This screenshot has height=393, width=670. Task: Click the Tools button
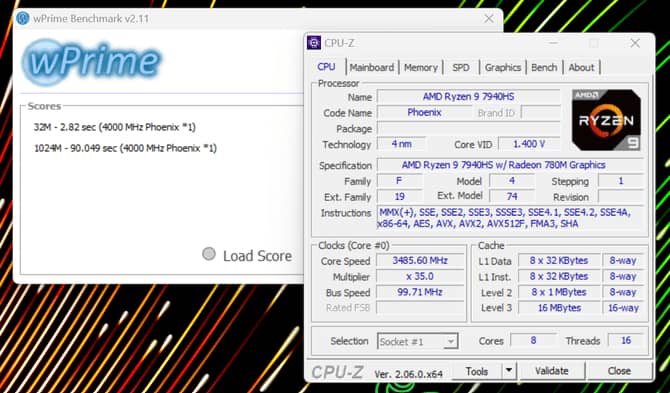point(477,371)
